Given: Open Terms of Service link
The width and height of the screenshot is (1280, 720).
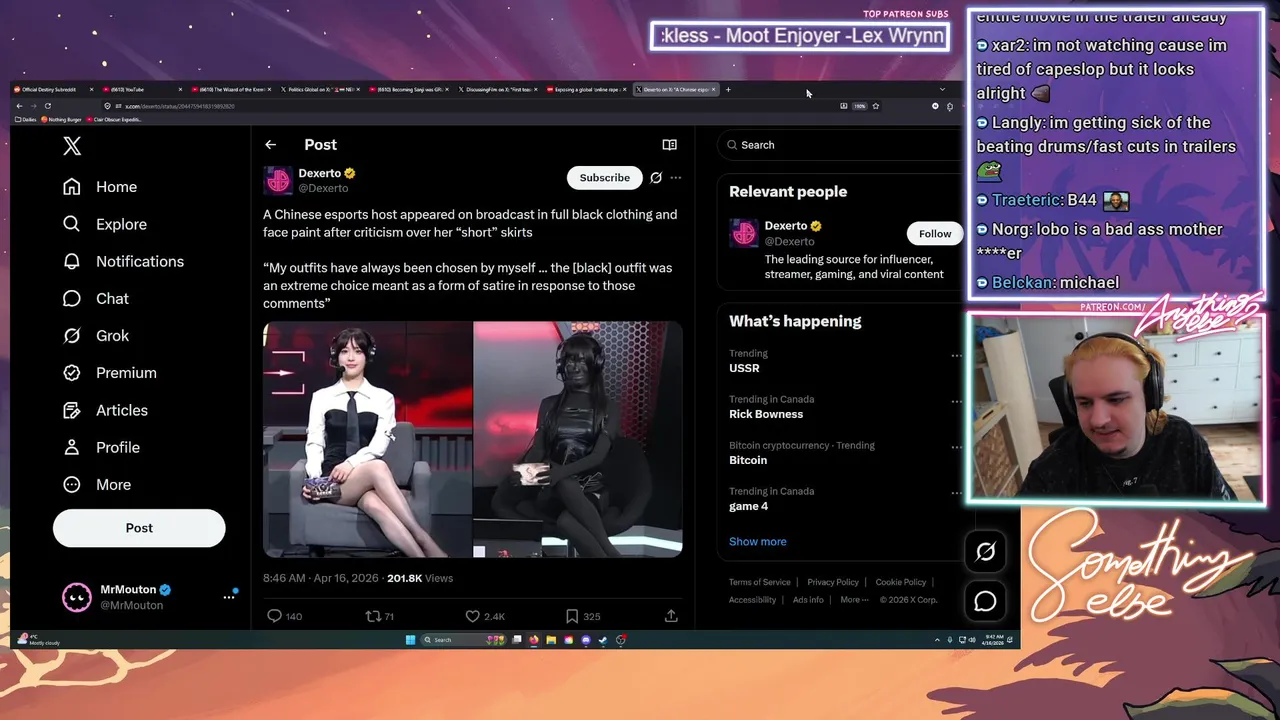Looking at the screenshot, I should 759,582.
